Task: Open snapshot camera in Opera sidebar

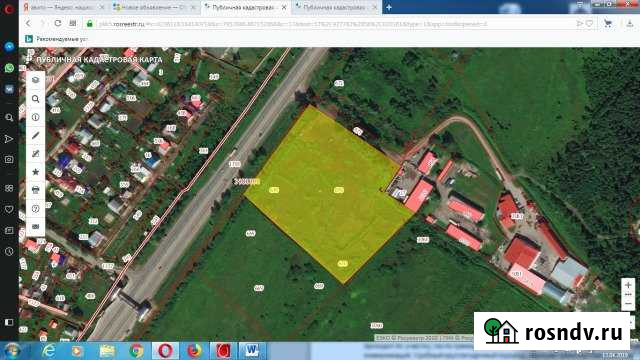Action: pyautogui.click(x=9, y=160)
